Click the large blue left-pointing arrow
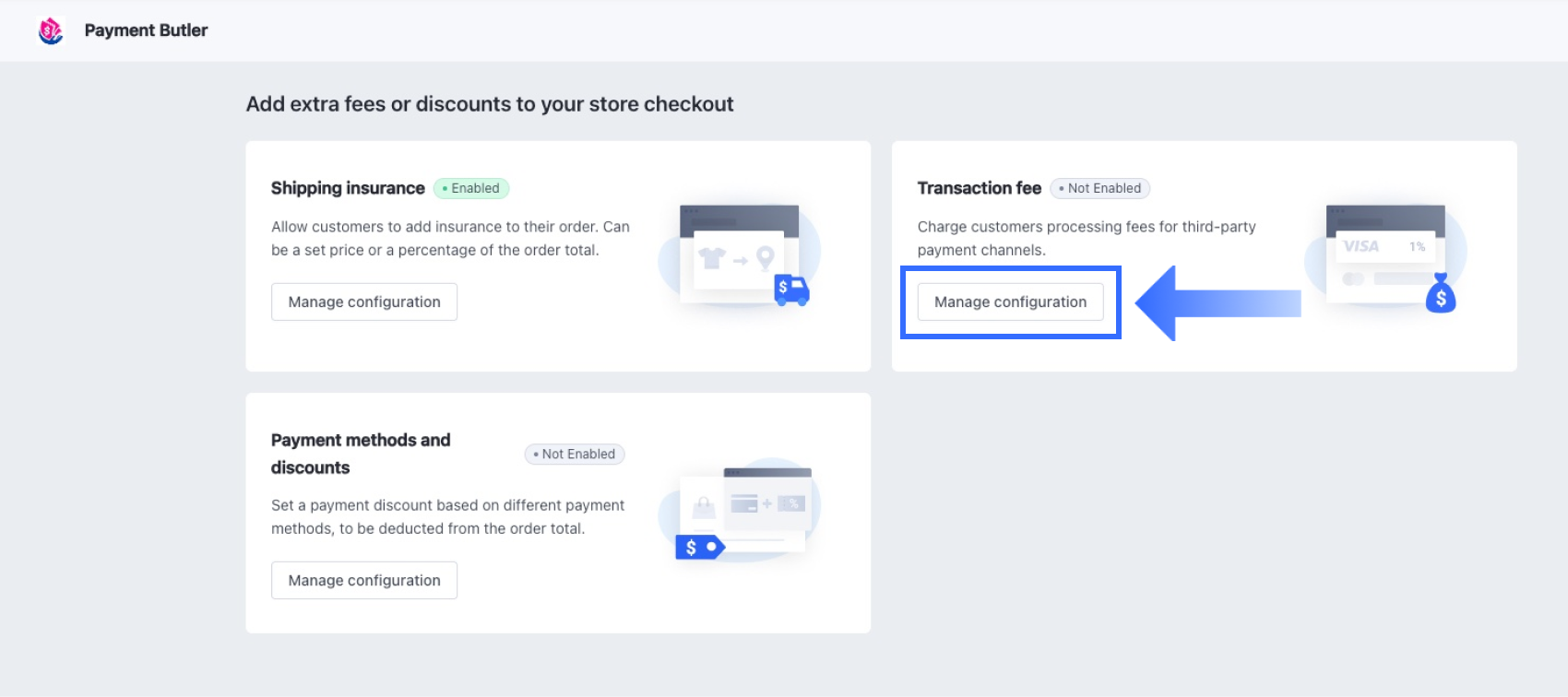Viewport: 1568px width, 697px height. [x=1216, y=302]
